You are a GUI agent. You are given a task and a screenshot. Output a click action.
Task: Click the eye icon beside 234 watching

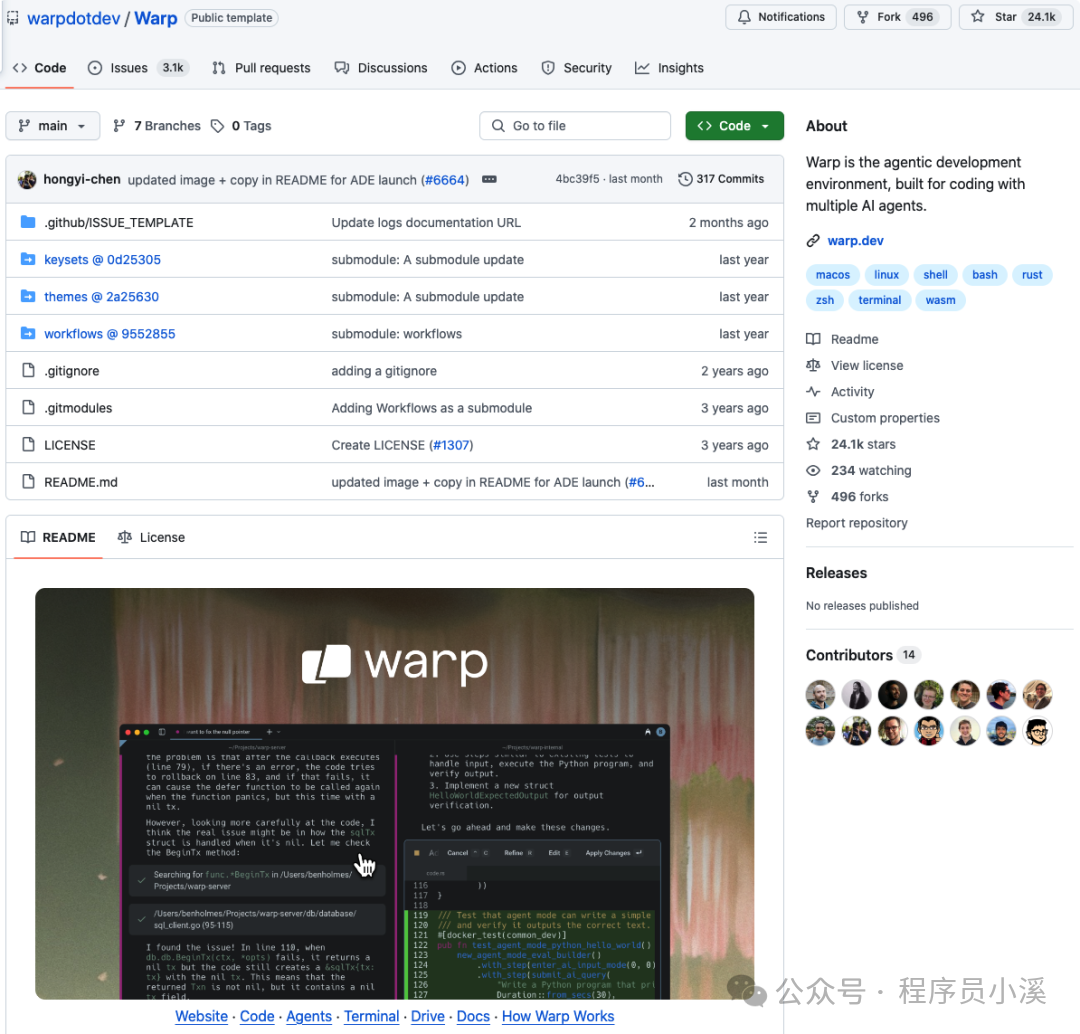point(814,470)
